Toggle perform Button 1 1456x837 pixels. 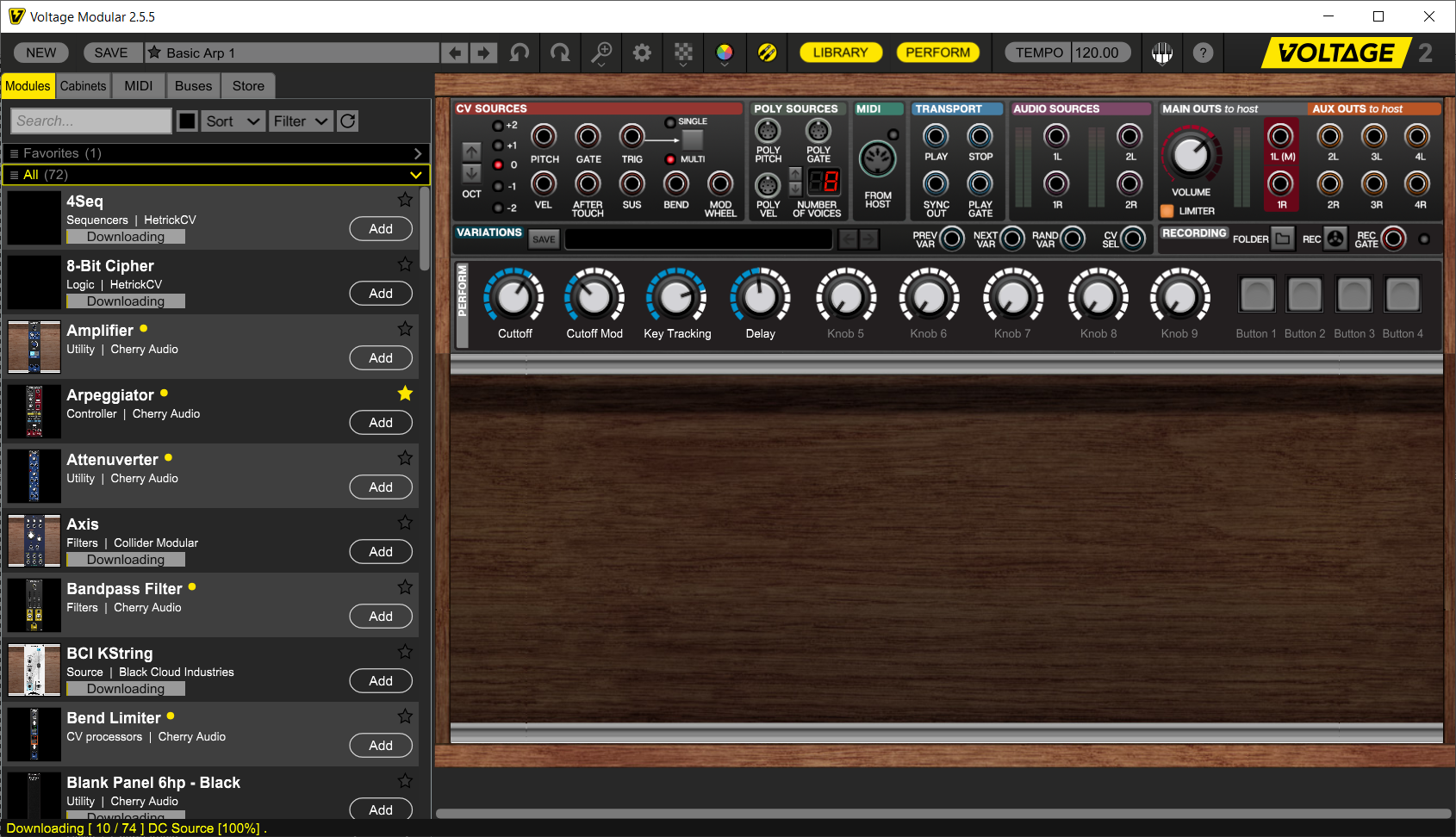pyautogui.click(x=1257, y=294)
